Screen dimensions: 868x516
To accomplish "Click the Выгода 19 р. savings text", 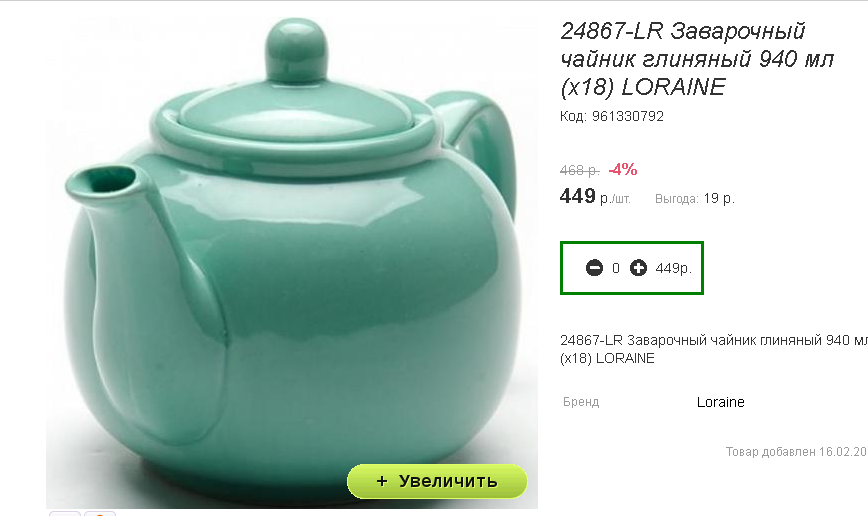I will click(695, 198).
